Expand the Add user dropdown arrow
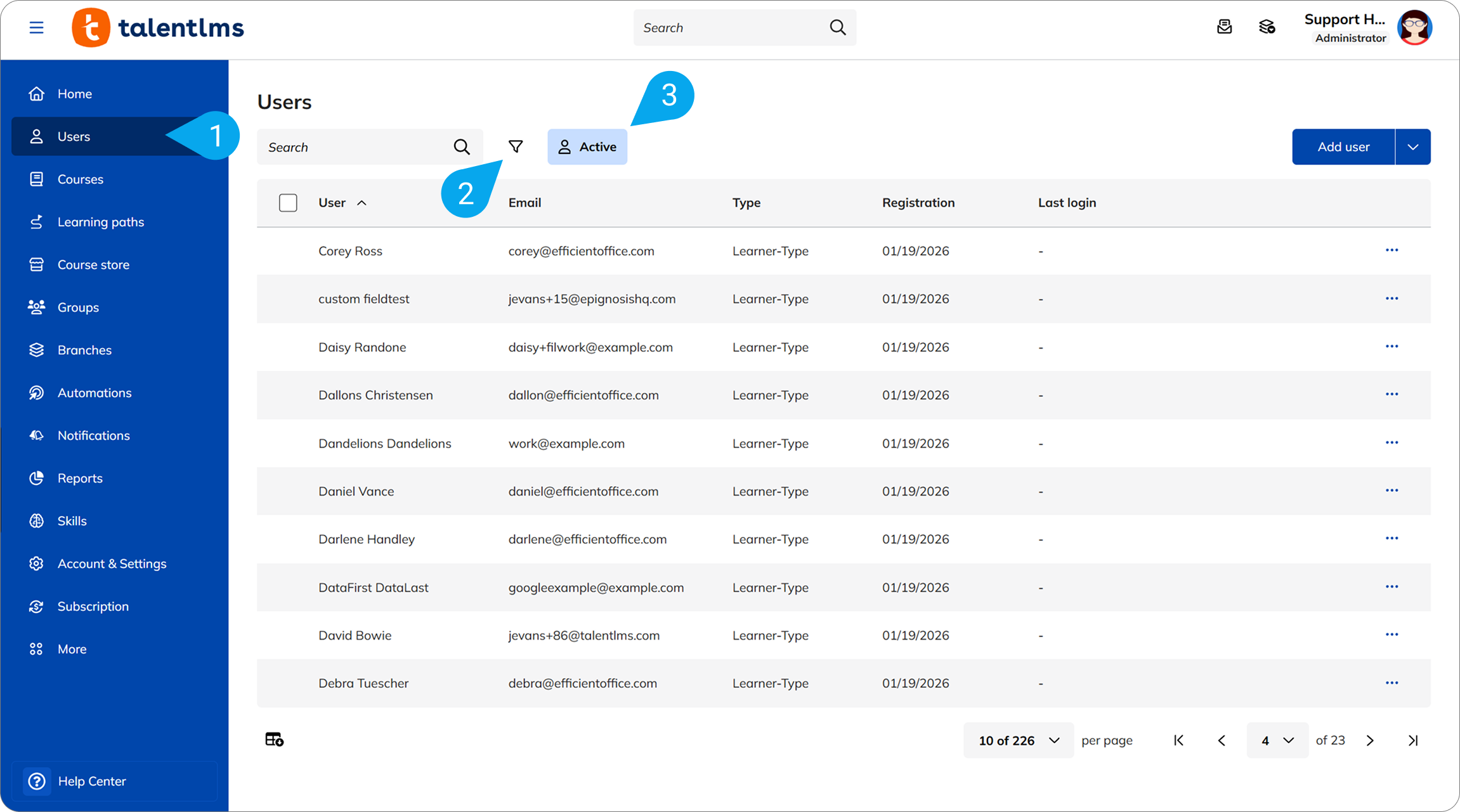The image size is (1460, 812). pyautogui.click(x=1412, y=147)
